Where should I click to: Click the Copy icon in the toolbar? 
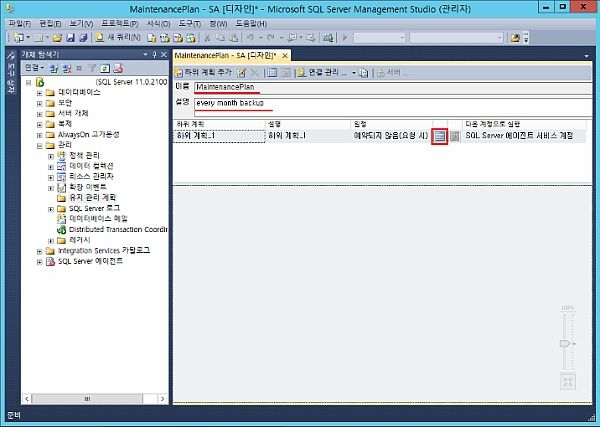[220, 37]
